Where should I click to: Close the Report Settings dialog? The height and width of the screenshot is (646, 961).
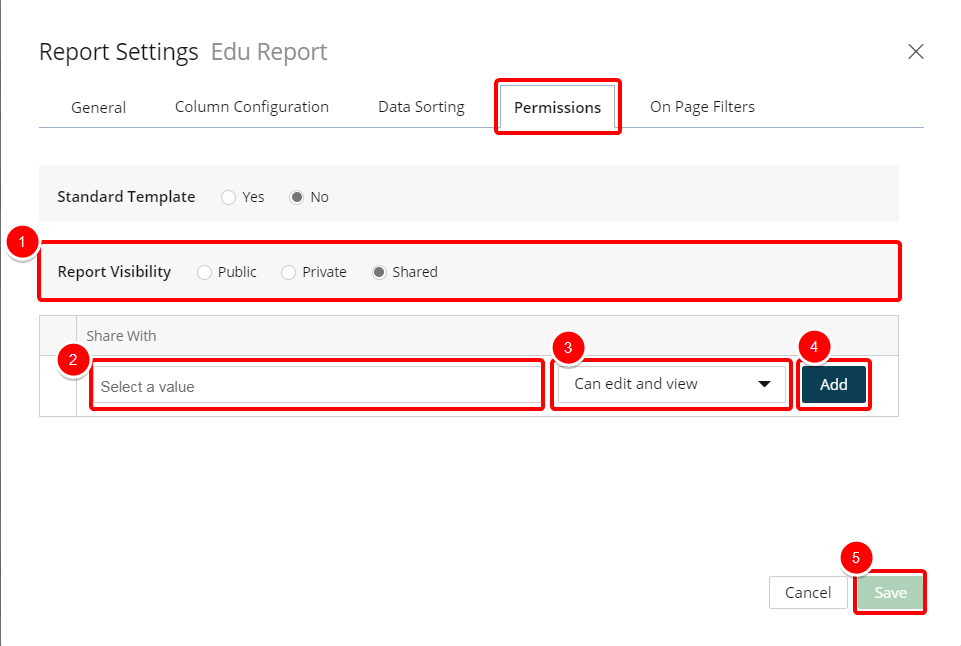pyautogui.click(x=916, y=51)
